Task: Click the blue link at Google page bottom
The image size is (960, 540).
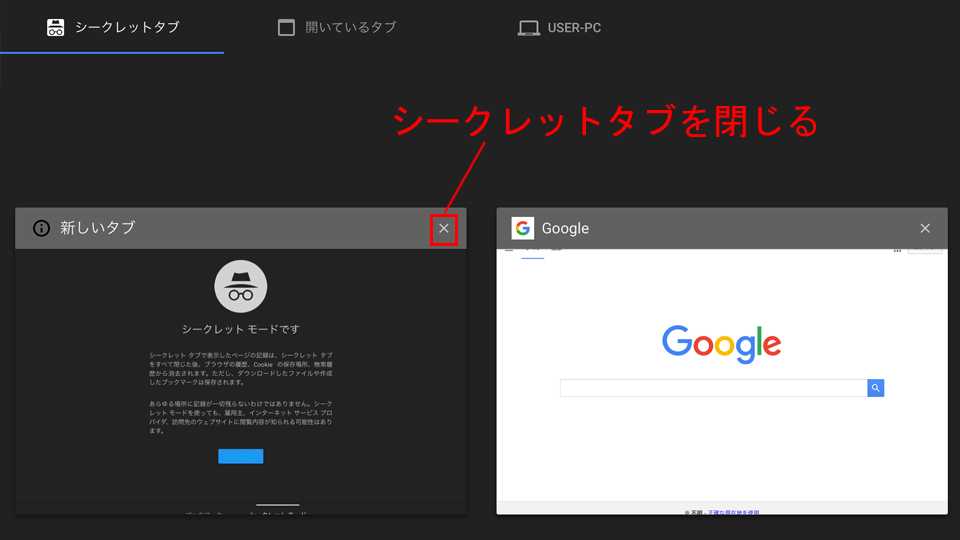Action: pos(733,512)
